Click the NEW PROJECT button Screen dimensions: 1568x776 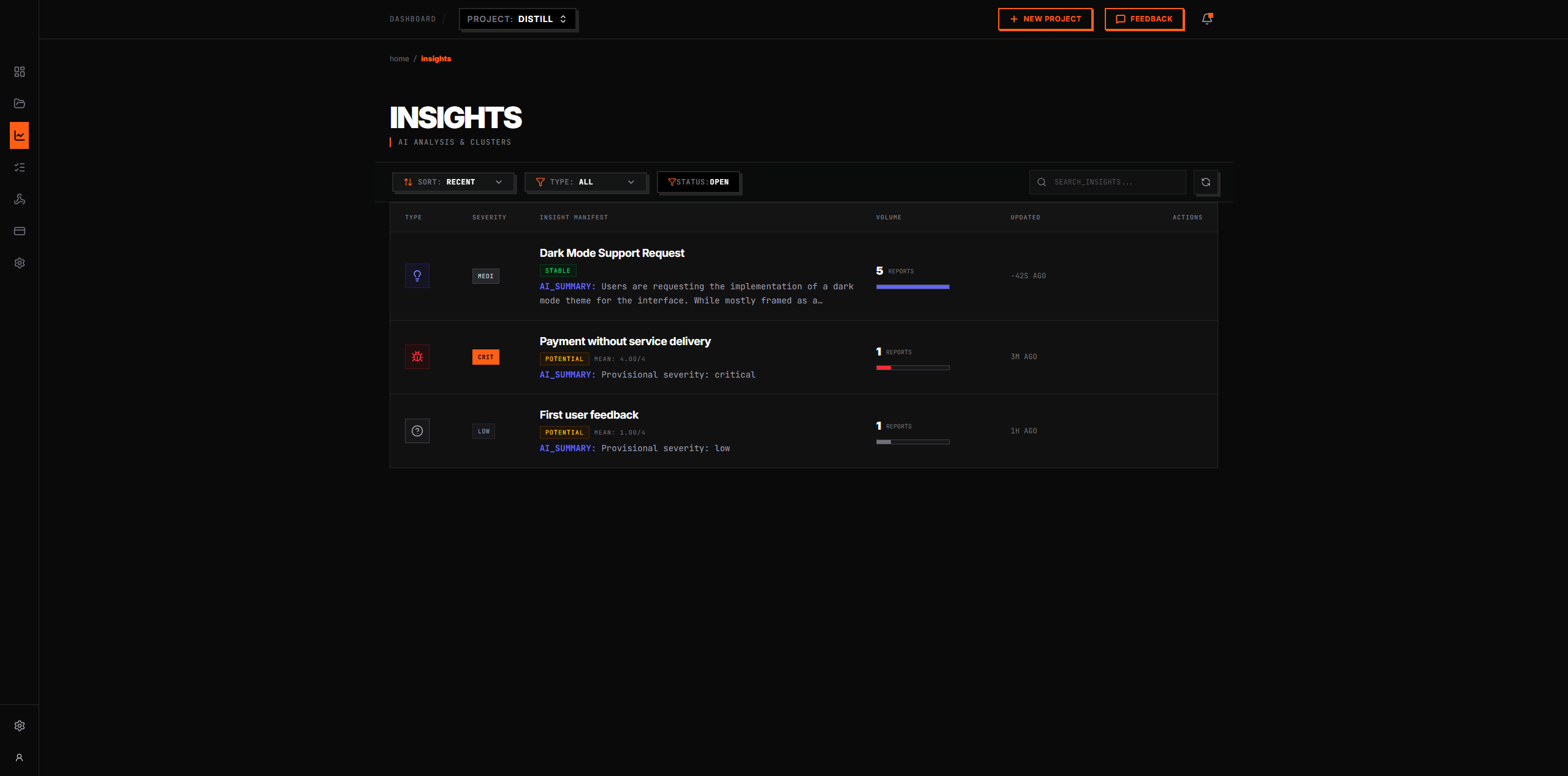point(1045,19)
